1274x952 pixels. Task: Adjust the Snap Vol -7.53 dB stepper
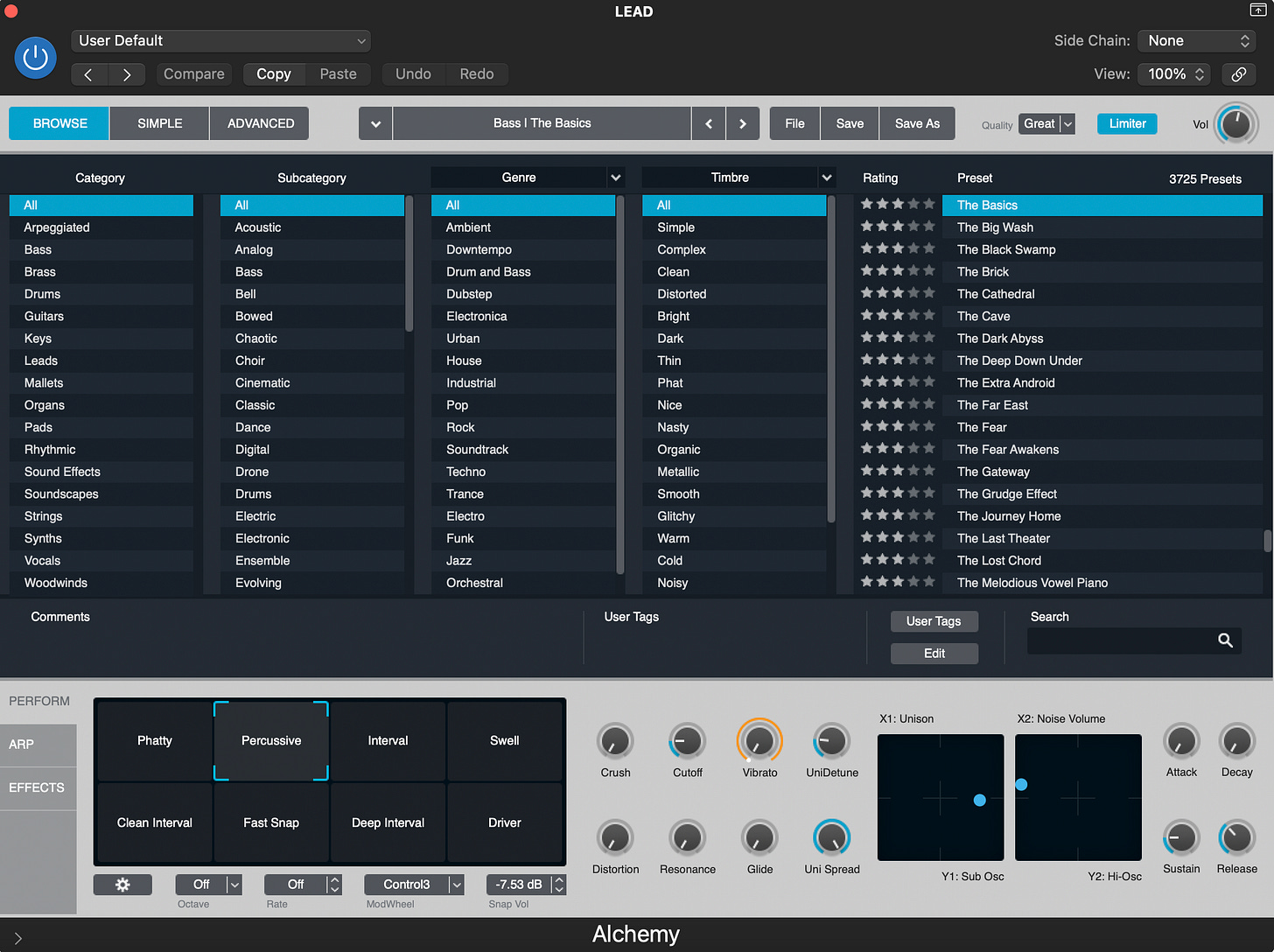559,885
